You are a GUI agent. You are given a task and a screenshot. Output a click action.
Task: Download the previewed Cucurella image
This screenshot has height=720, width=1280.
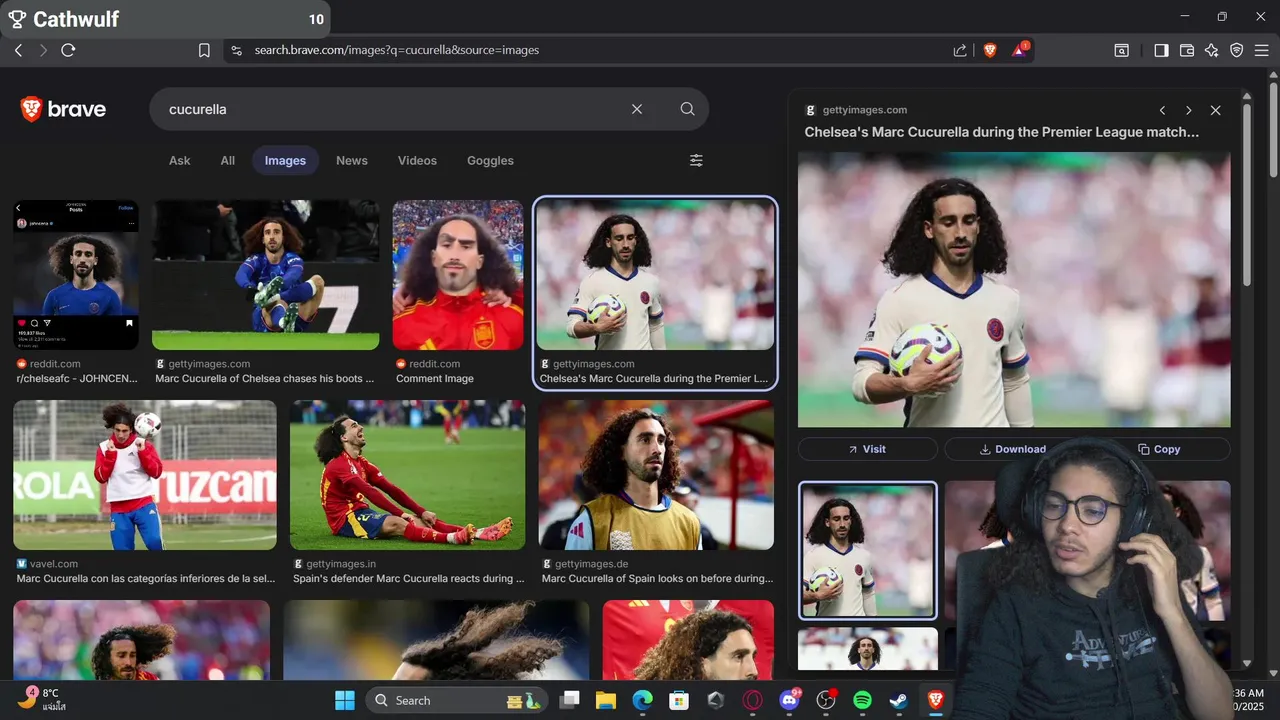(1012, 449)
